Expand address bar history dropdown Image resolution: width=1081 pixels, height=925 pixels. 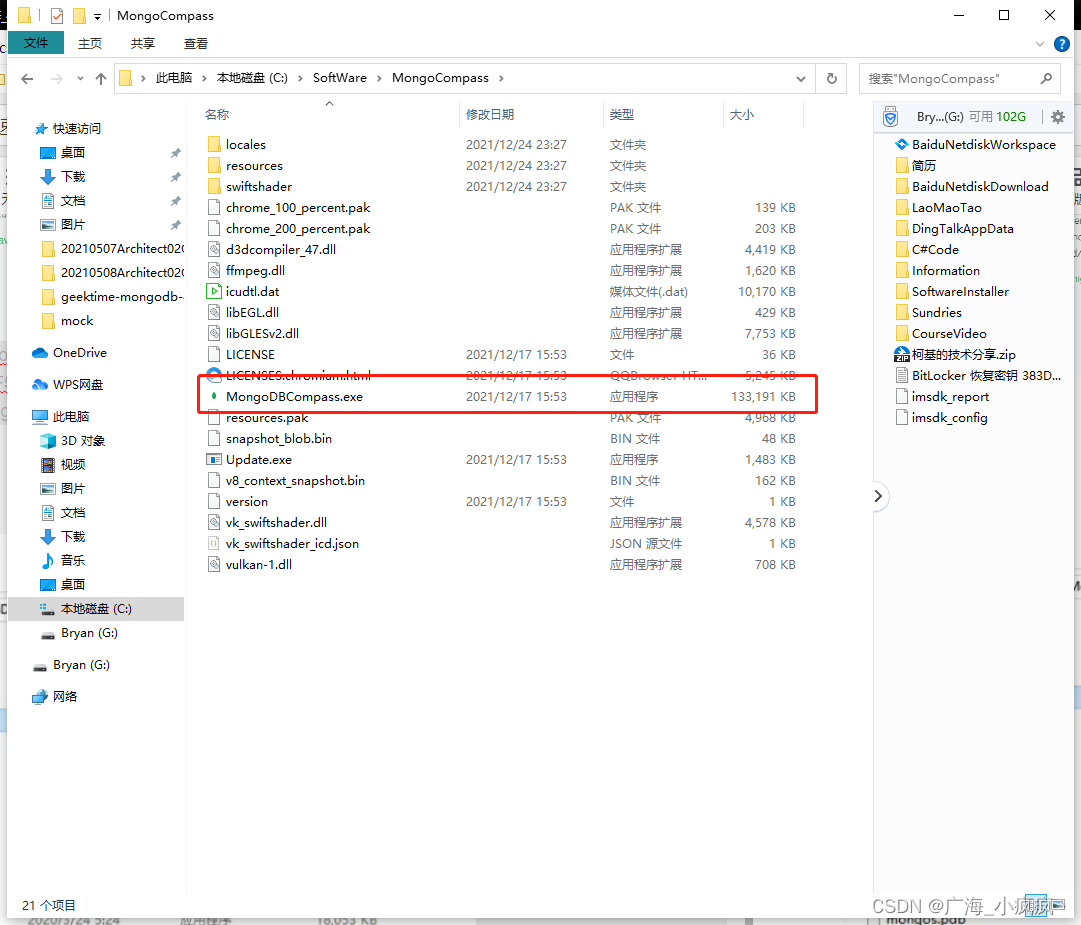(x=800, y=79)
